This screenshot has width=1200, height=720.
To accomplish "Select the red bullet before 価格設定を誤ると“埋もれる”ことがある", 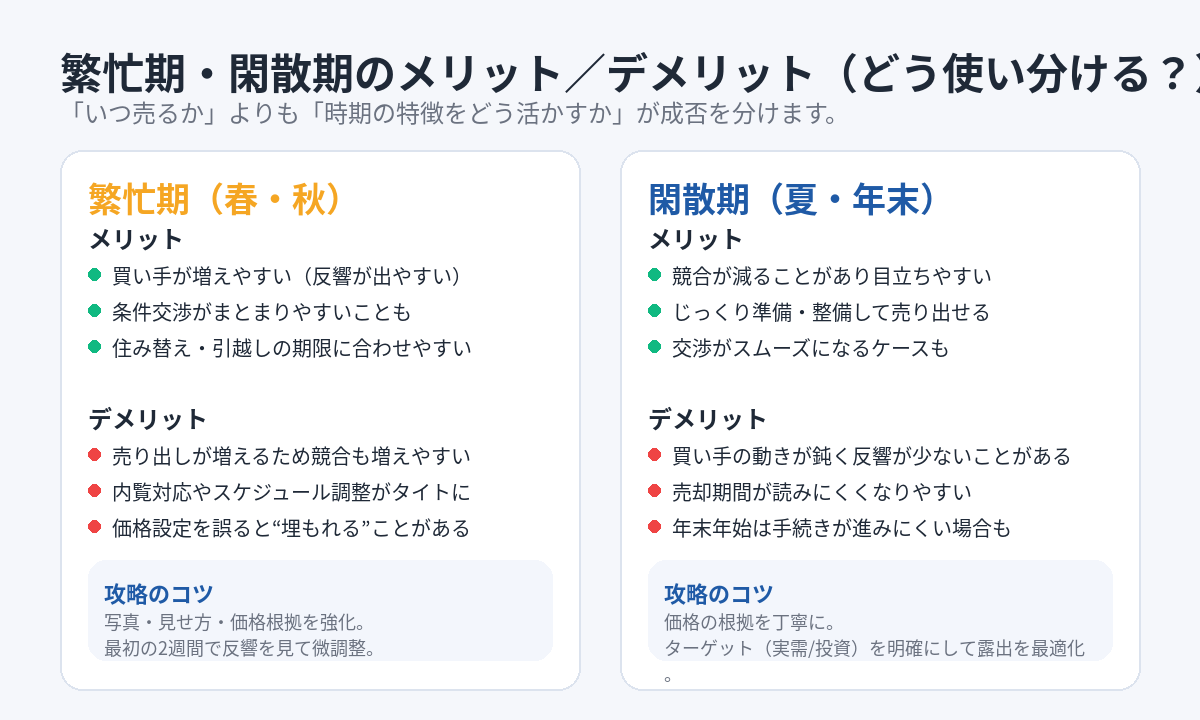I will [x=95, y=527].
